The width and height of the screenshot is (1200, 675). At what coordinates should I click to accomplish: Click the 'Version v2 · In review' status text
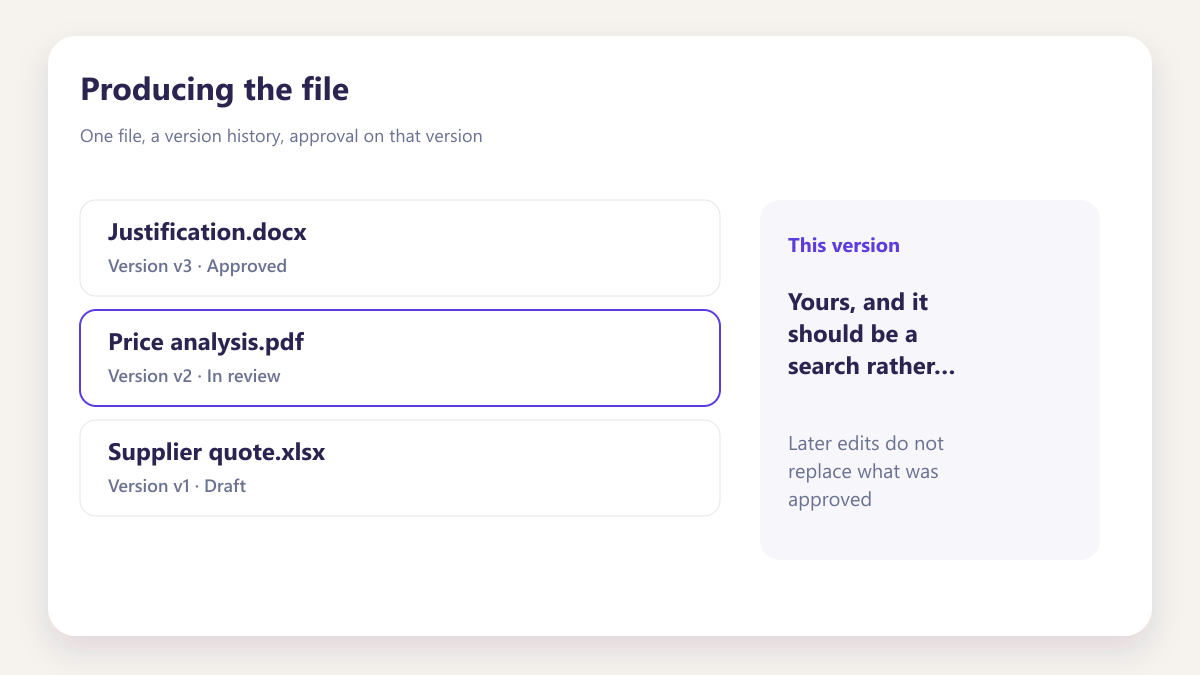point(194,376)
